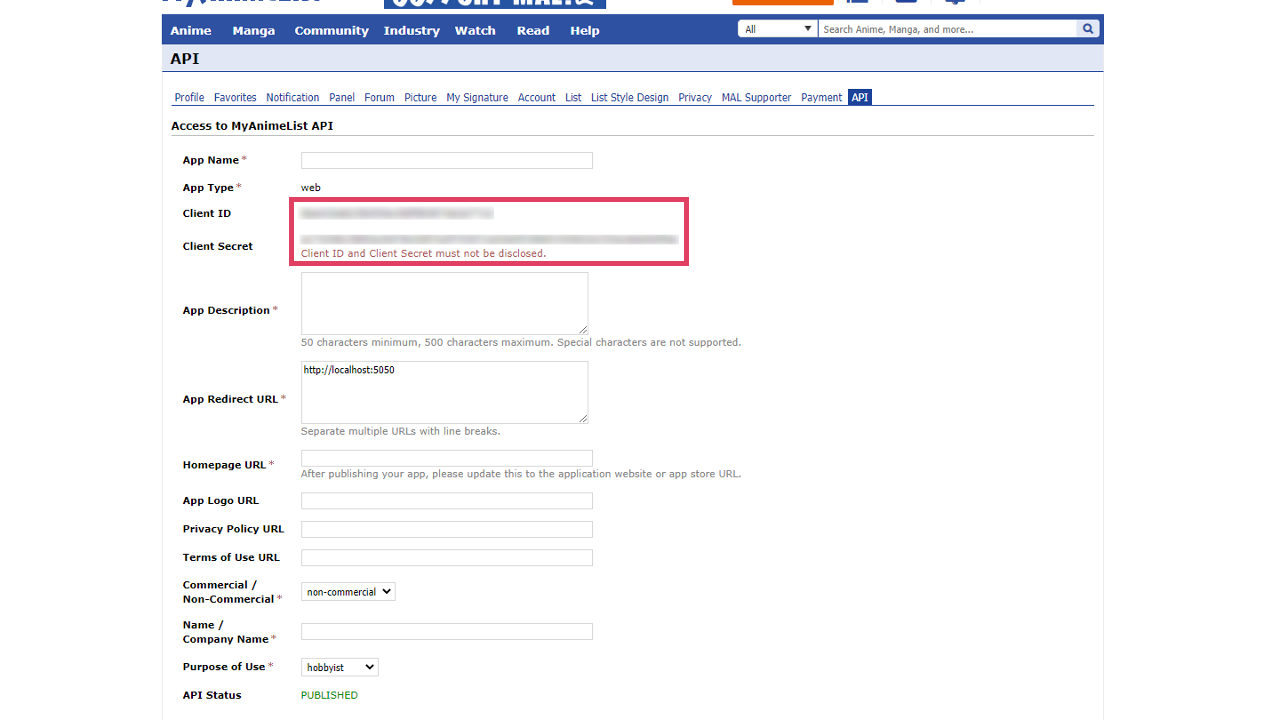Click the App Name input field
Image resolution: width=1280 pixels, height=720 pixels.
tap(447, 160)
